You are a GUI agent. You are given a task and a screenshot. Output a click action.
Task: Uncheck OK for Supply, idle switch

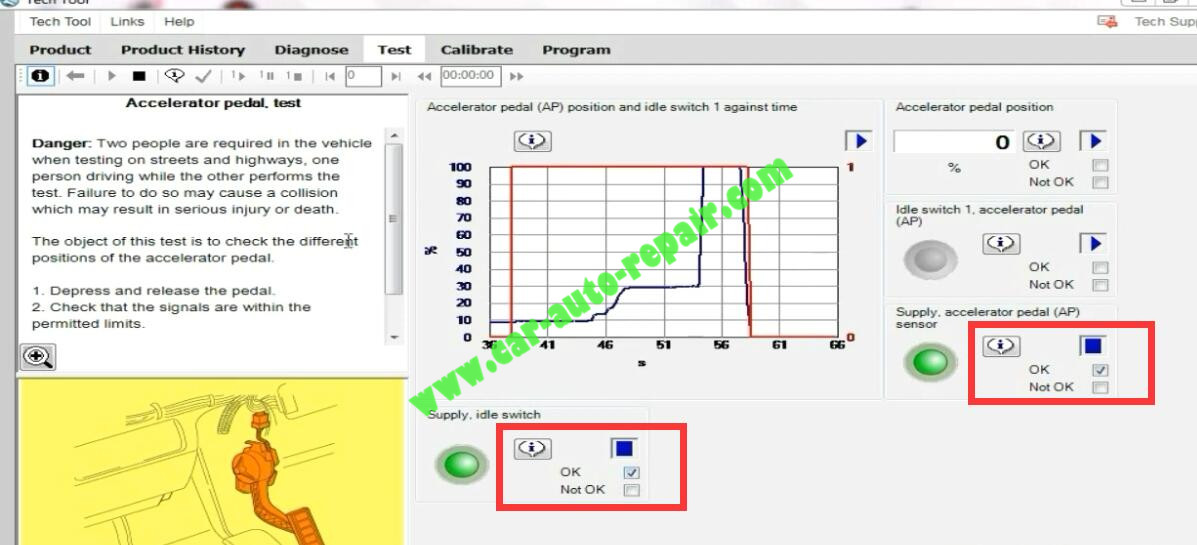[631, 472]
